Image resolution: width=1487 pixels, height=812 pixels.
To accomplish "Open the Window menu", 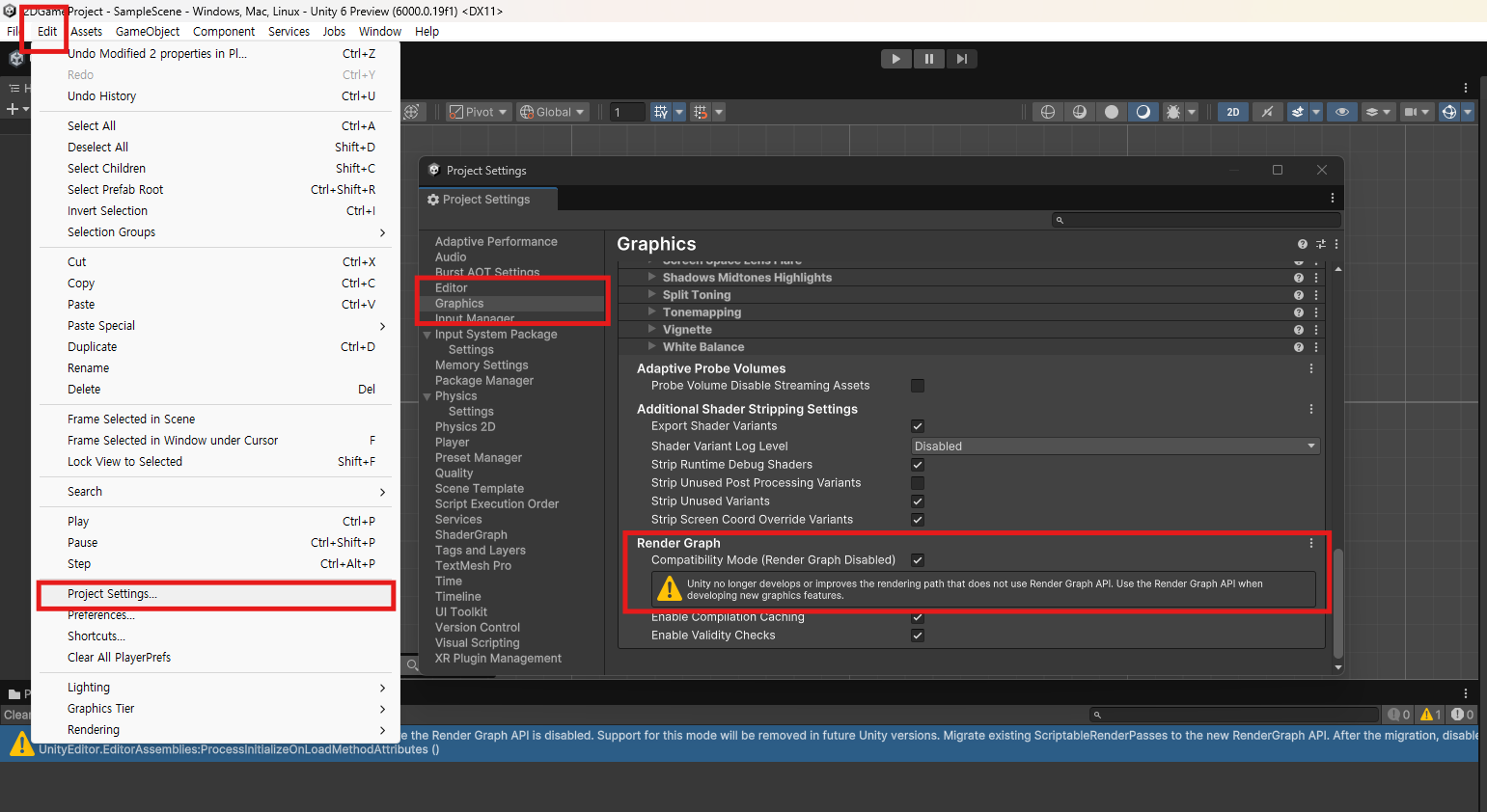I will point(380,32).
